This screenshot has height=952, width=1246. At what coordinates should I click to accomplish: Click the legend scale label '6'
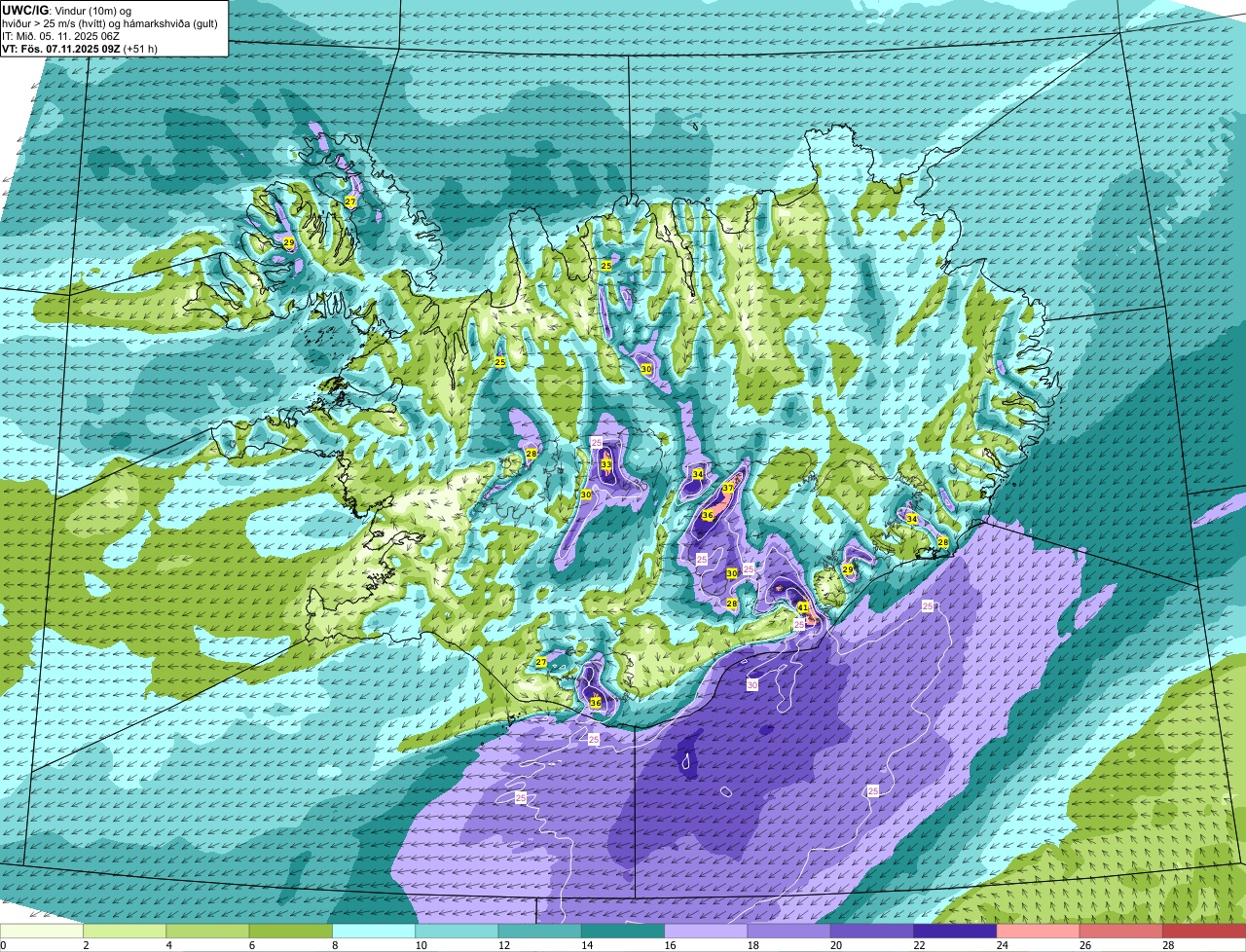tap(252, 945)
